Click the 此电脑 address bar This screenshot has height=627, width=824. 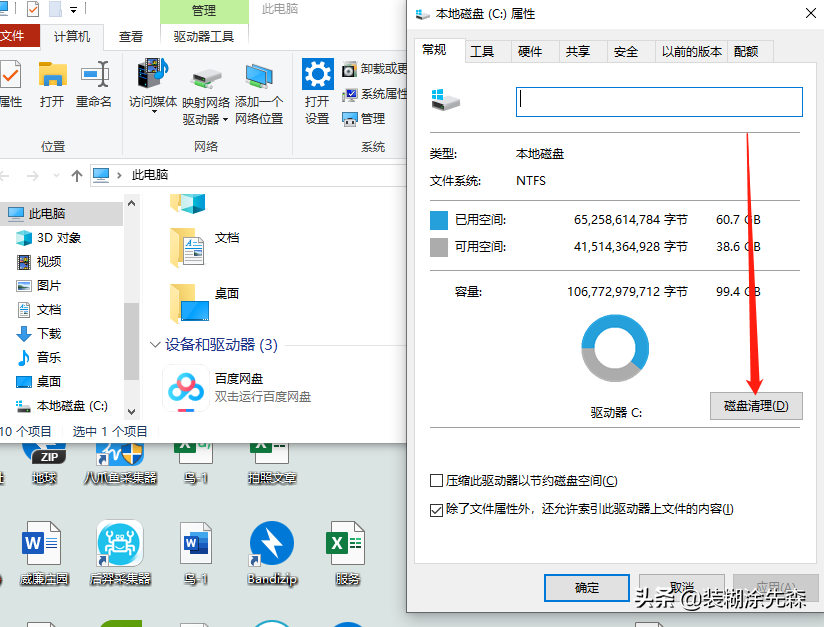pos(248,175)
